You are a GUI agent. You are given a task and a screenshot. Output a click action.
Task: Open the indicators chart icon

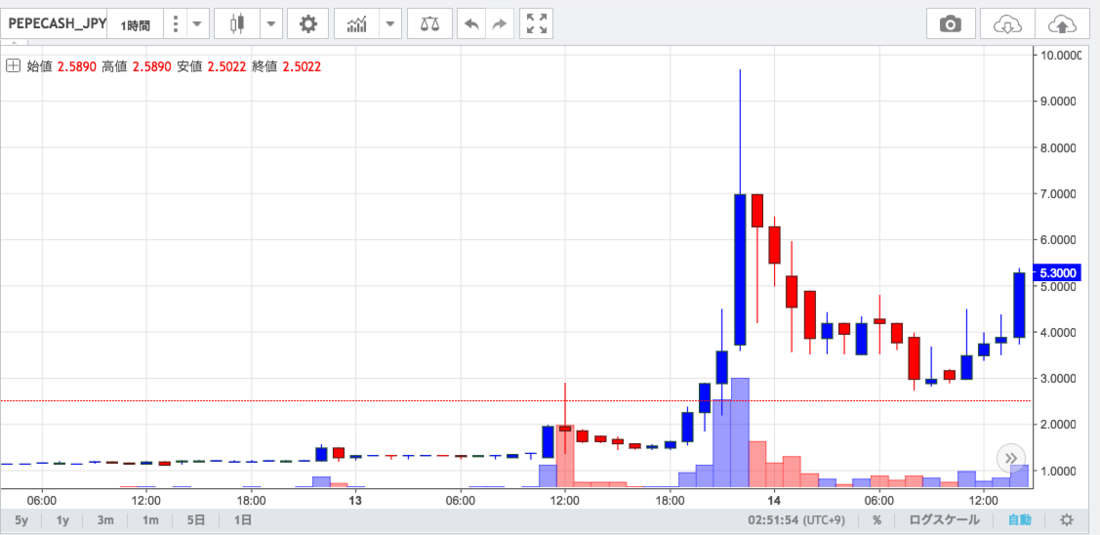tap(357, 24)
